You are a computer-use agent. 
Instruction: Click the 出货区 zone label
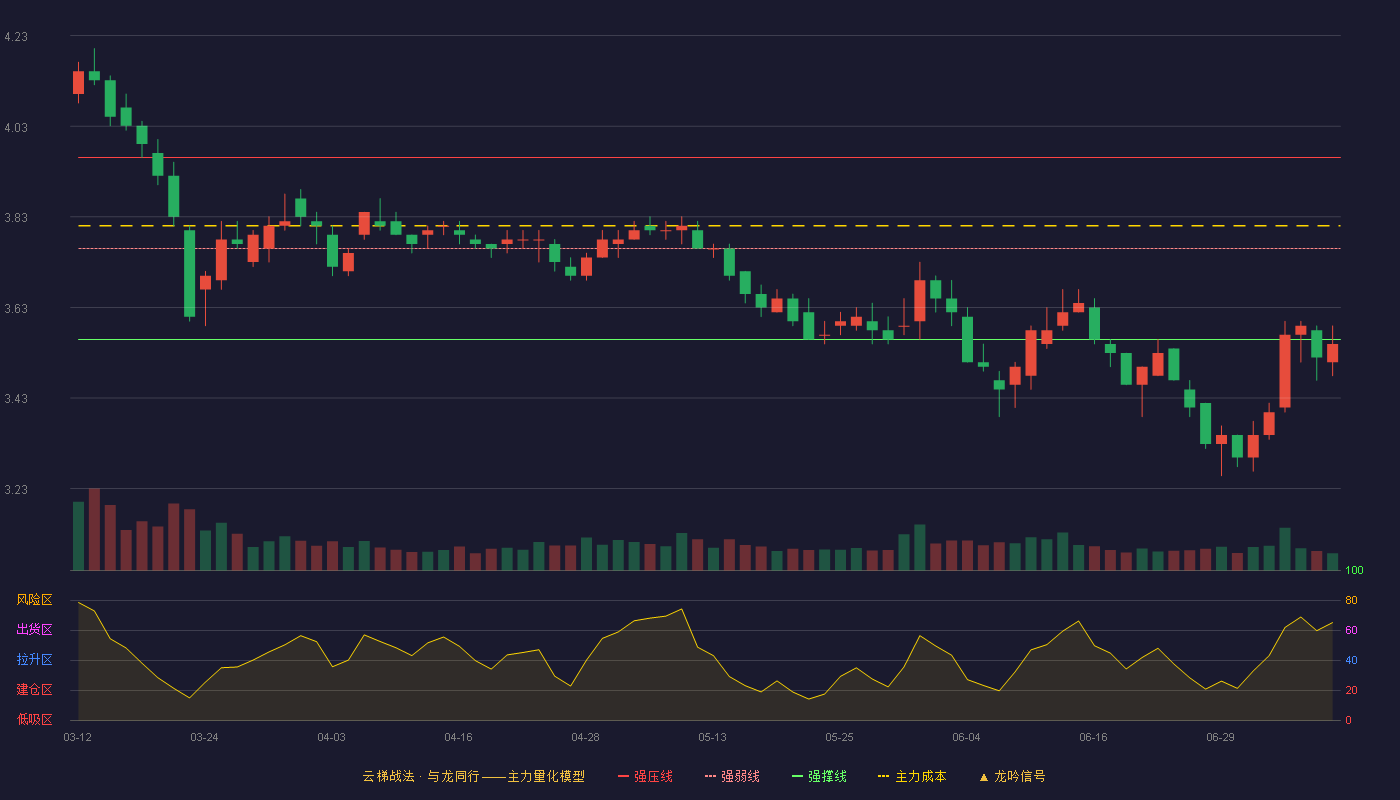(x=34, y=630)
